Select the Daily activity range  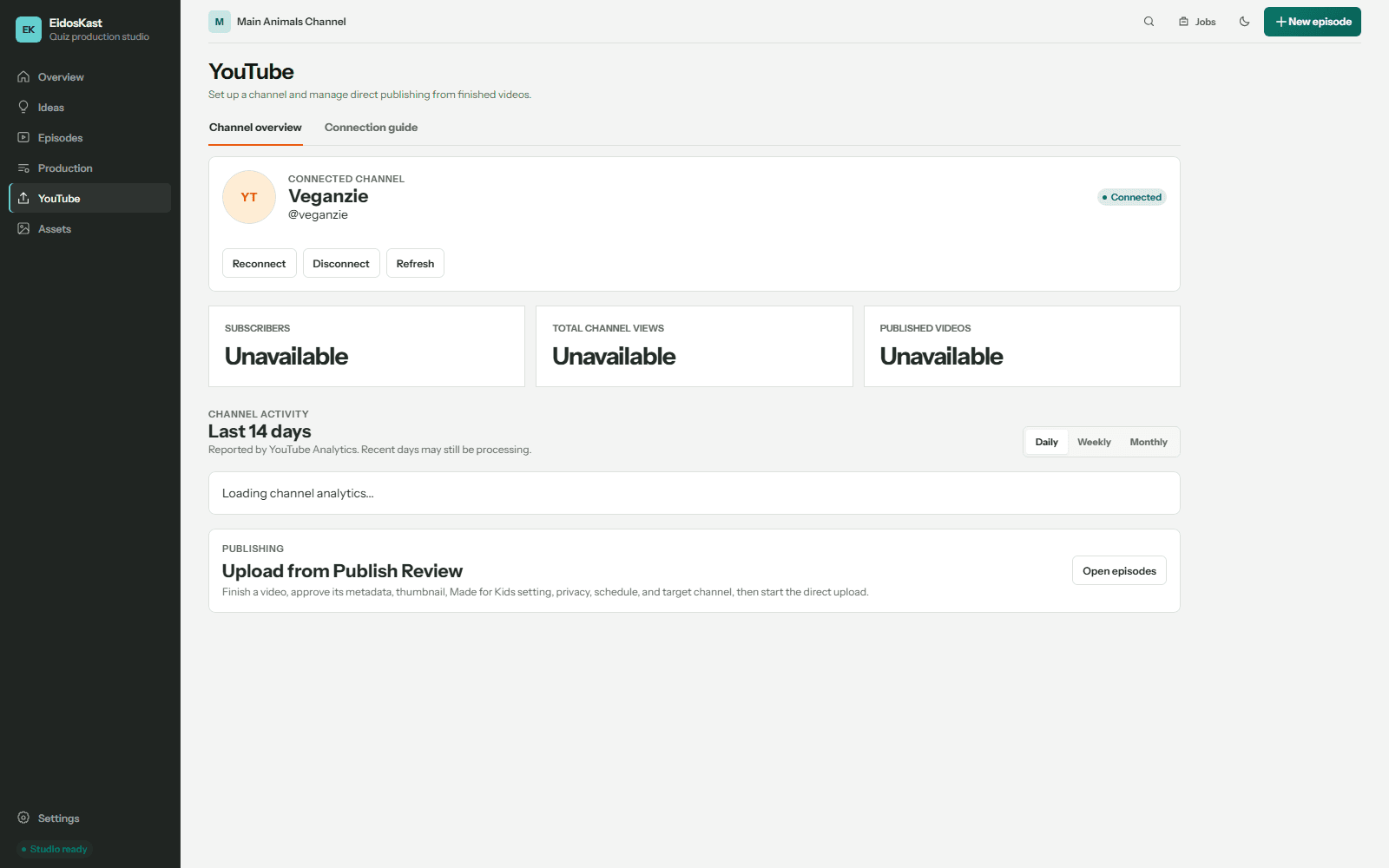tap(1047, 442)
